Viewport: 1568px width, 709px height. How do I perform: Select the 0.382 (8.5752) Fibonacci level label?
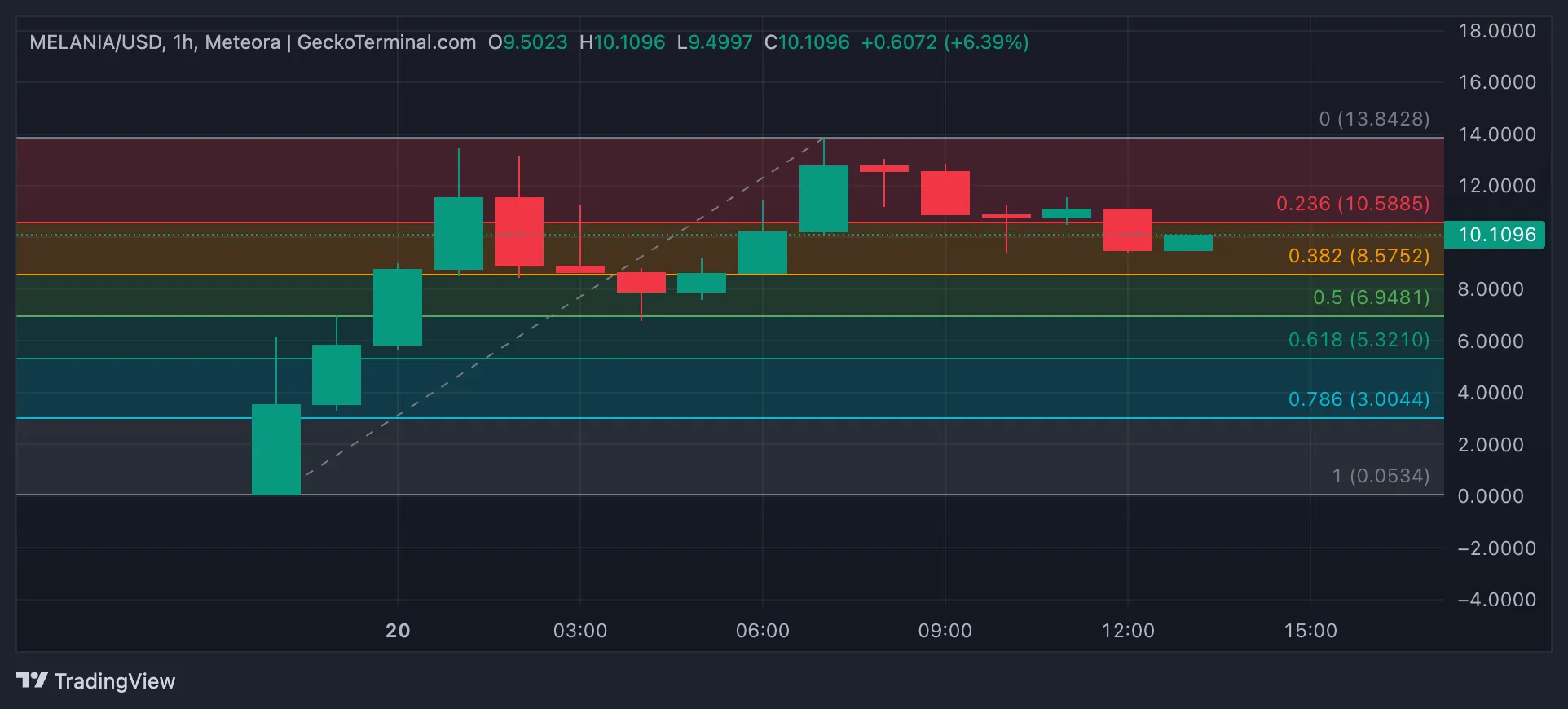(1359, 256)
